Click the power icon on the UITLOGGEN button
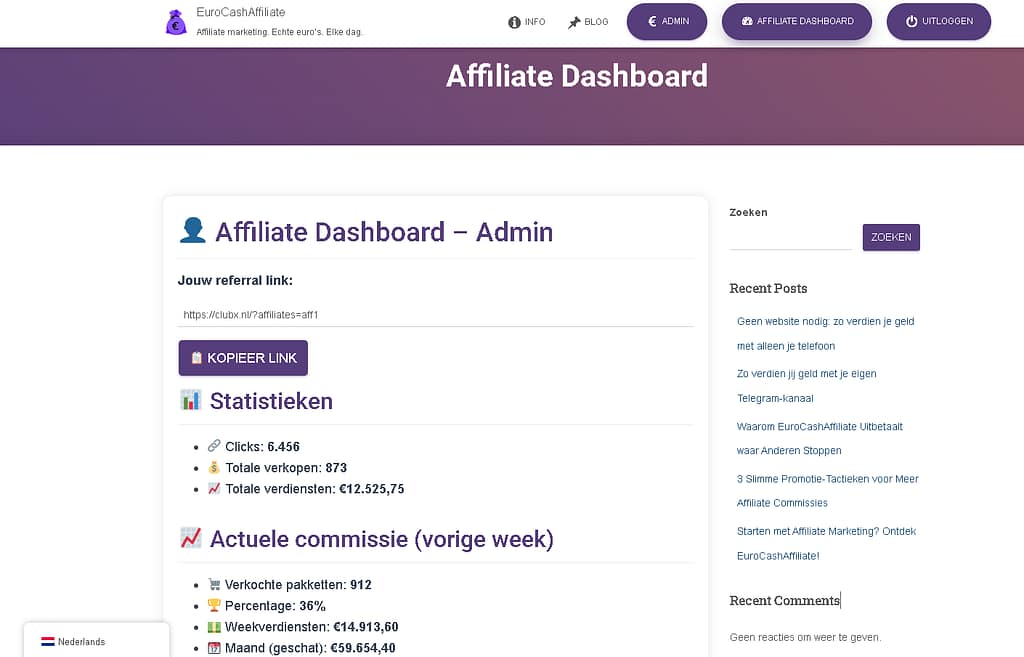Image resolution: width=1024 pixels, height=657 pixels. pos(912,20)
